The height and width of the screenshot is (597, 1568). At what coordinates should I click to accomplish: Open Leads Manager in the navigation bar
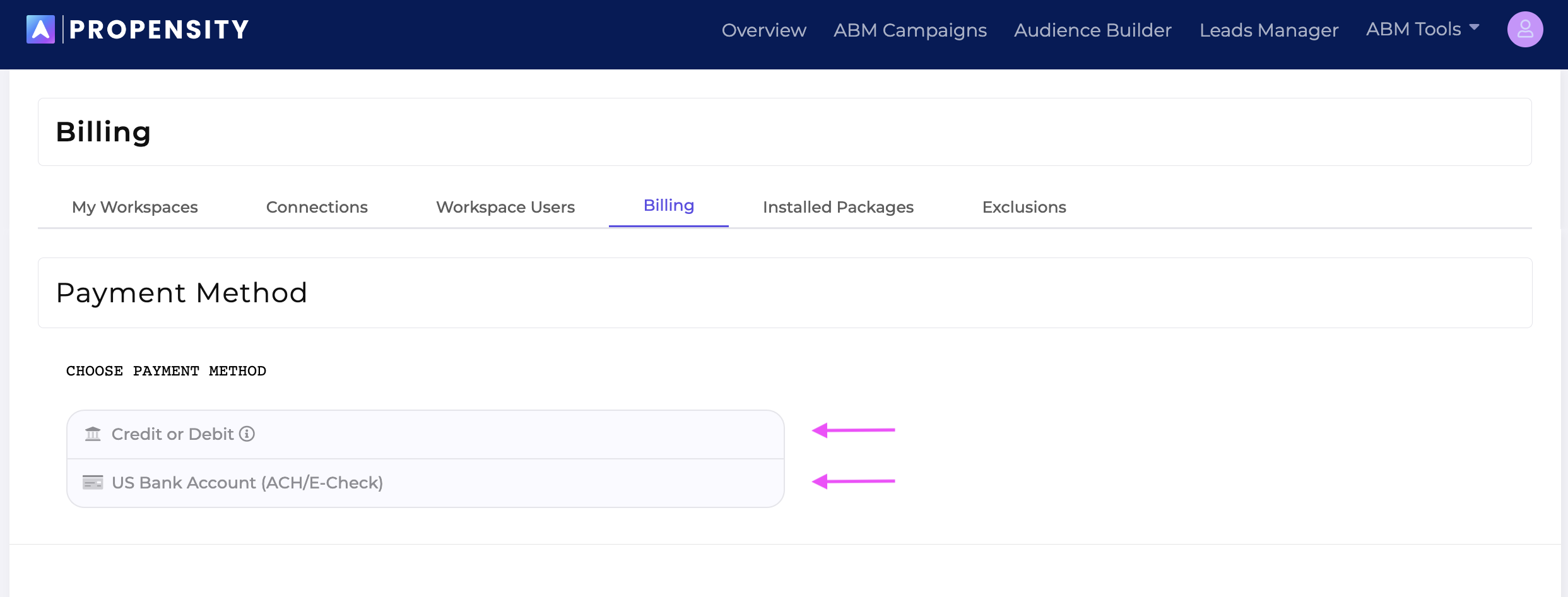1269,30
